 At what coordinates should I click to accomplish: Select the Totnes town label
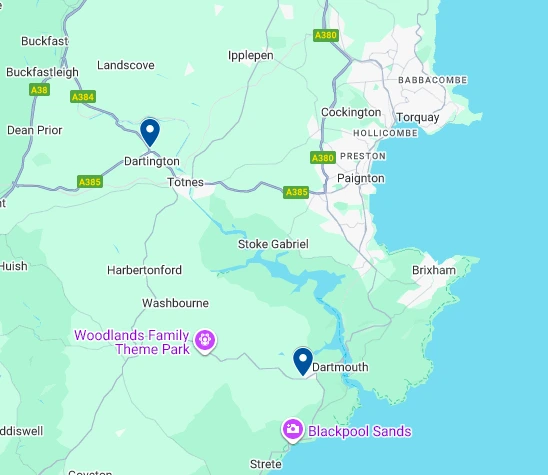185,182
